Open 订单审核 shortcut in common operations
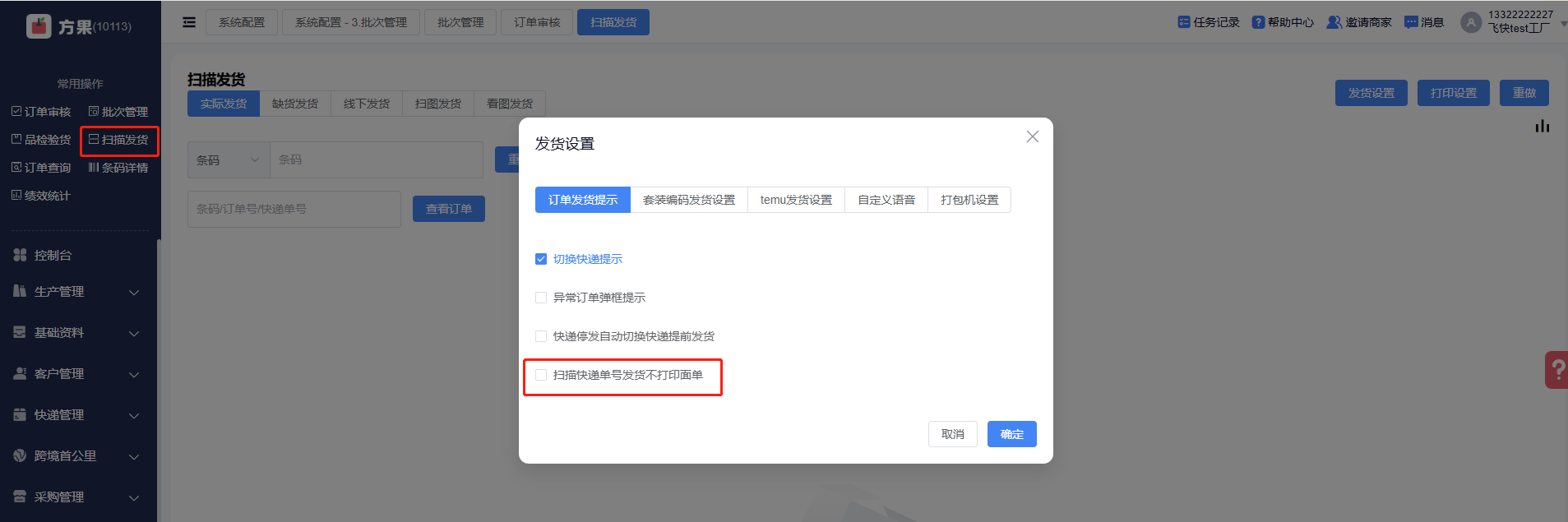This screenshot has height=522, width=1568. [41, 112]
